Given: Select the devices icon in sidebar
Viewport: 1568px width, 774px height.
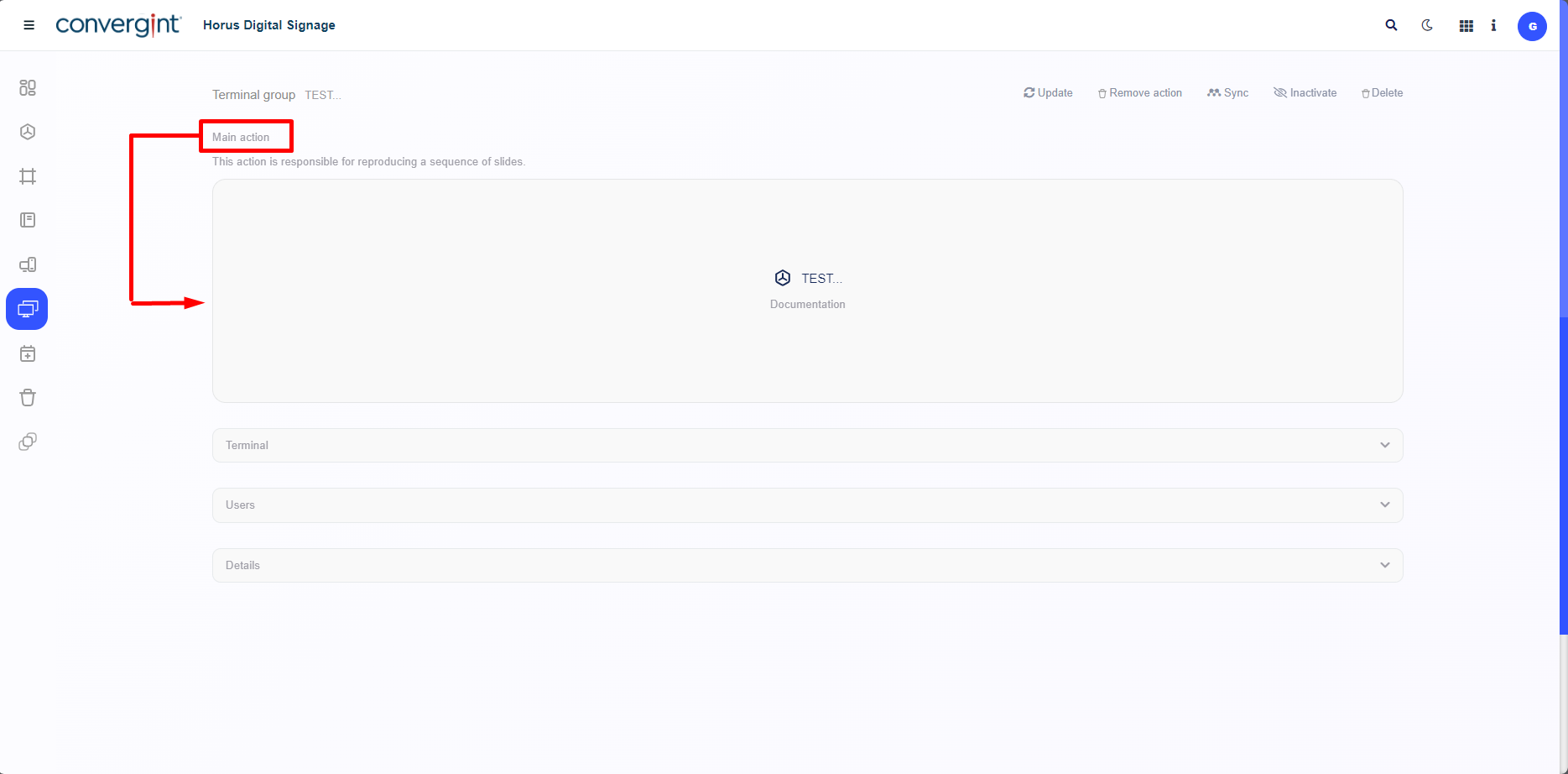Looking at the screenshot, I should point(28,264).
